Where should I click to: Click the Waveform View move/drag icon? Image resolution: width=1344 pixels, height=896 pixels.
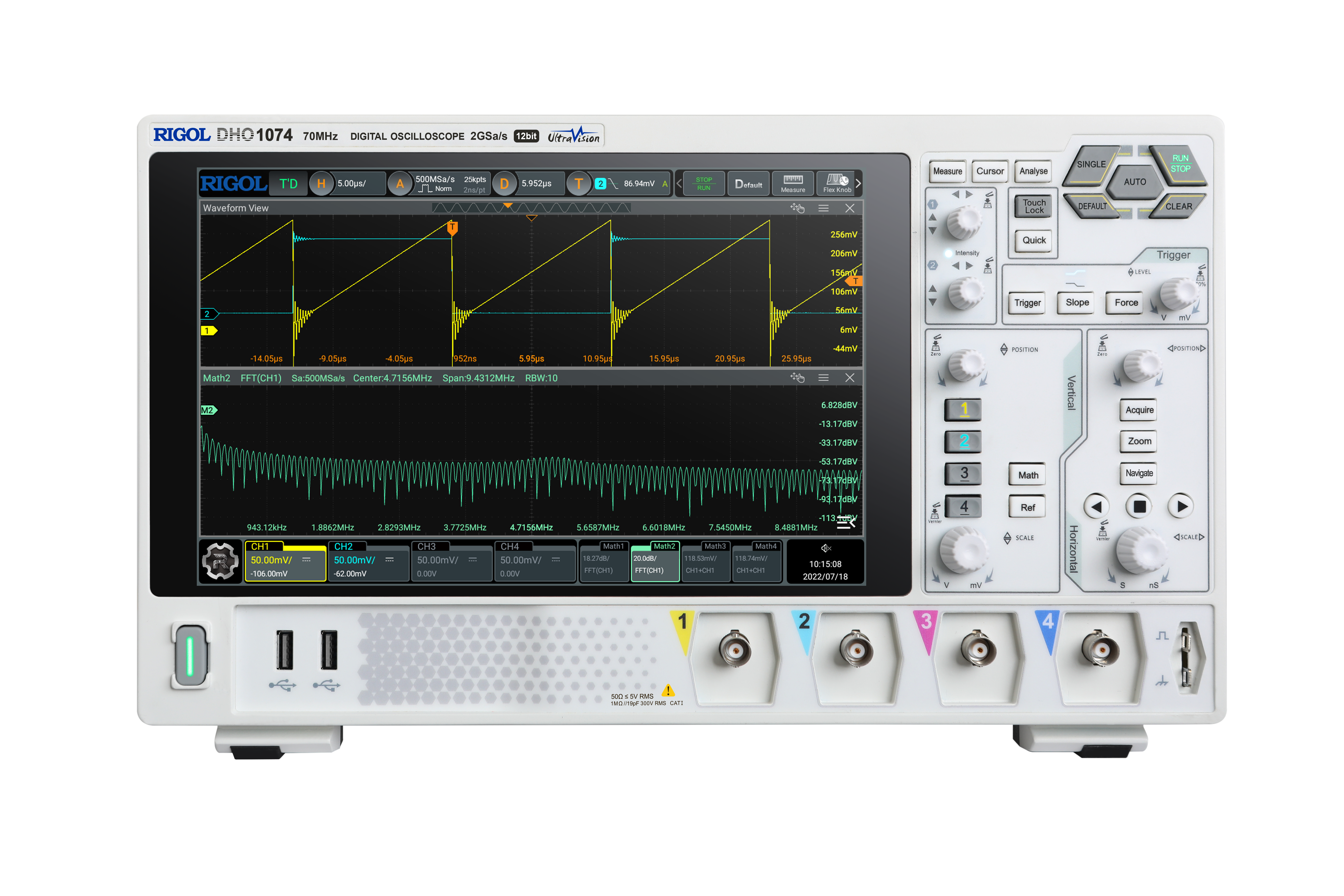797,208
